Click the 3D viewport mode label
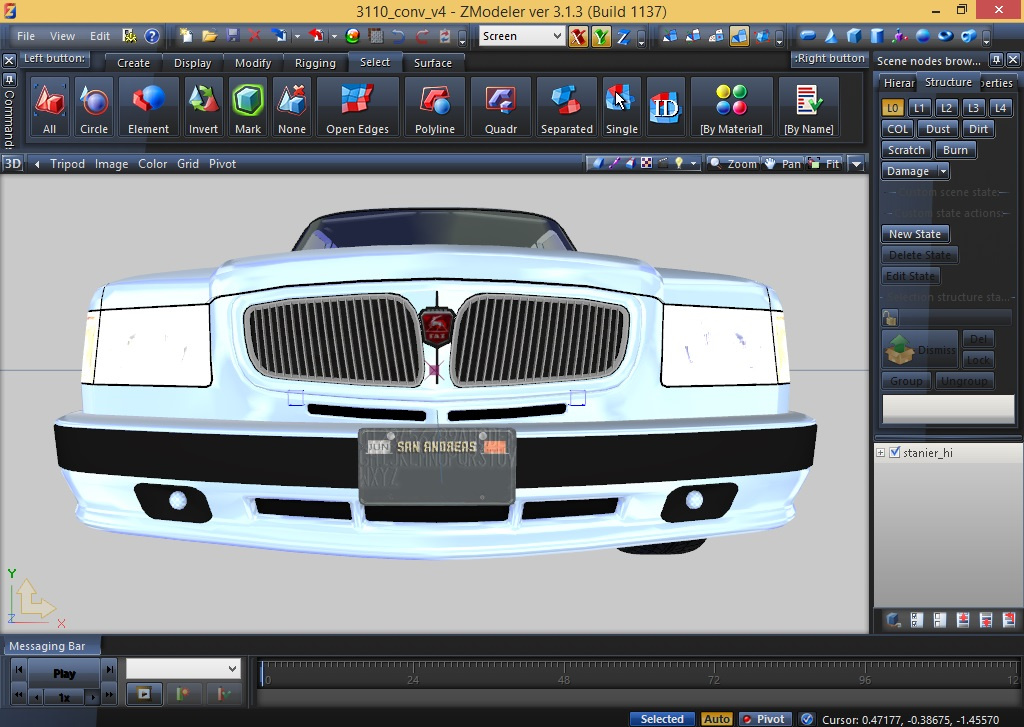This screenshot has height=727, width=1024. 12,163
